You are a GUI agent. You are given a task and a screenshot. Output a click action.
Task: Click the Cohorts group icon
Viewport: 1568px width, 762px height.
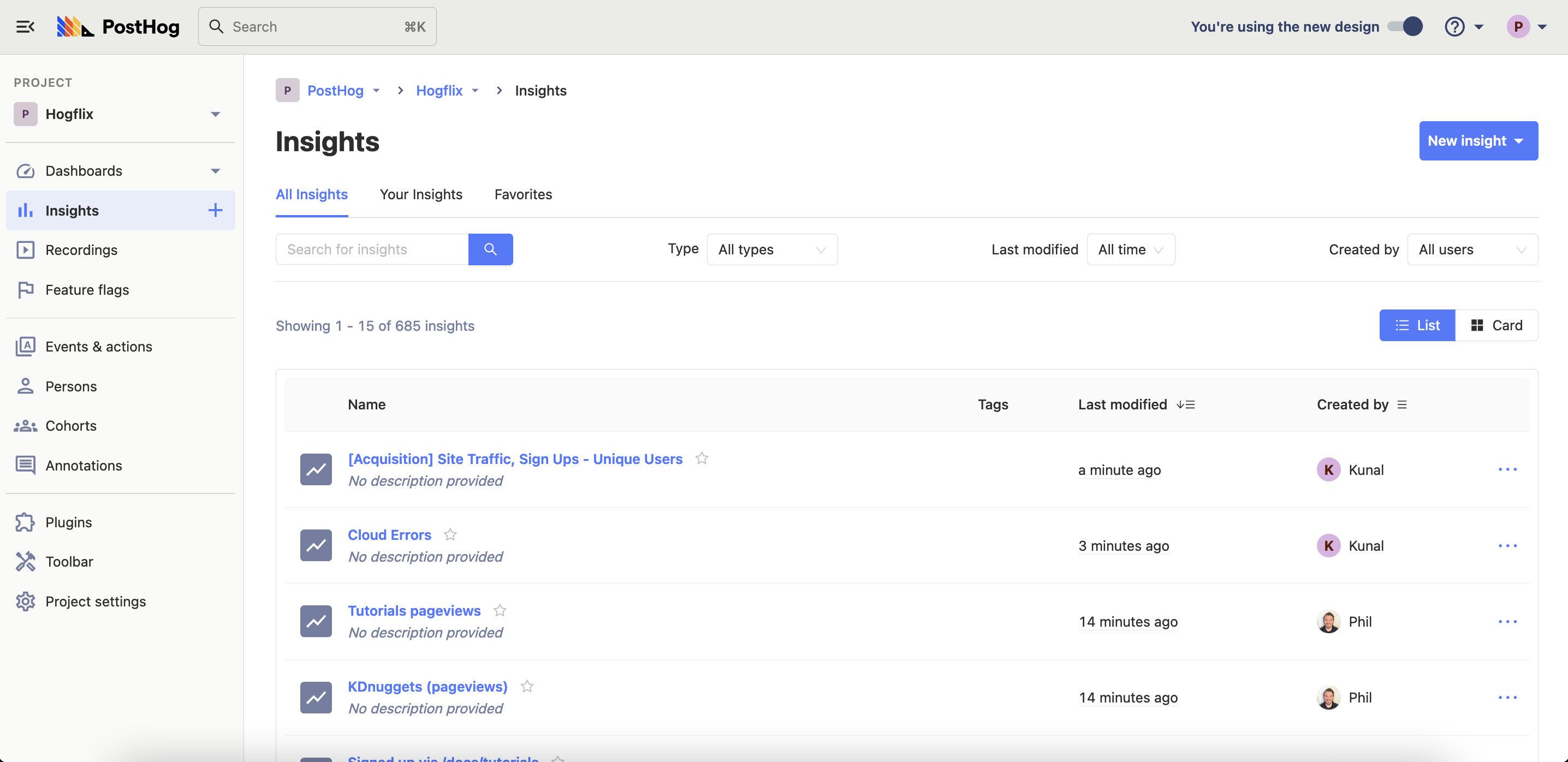[x=25, y=425]
